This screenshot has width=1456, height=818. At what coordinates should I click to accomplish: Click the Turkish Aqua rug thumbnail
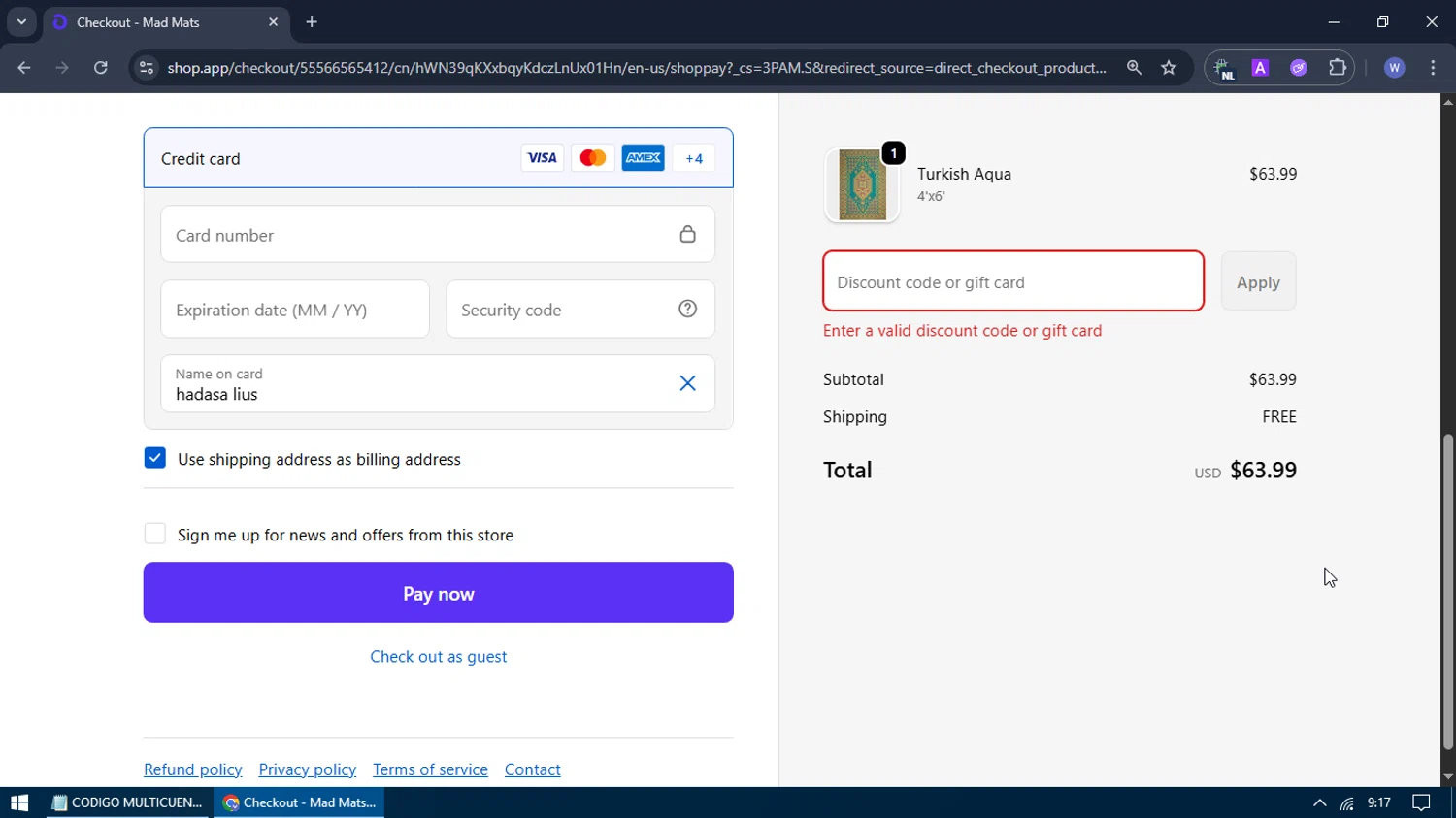point(862,184)
